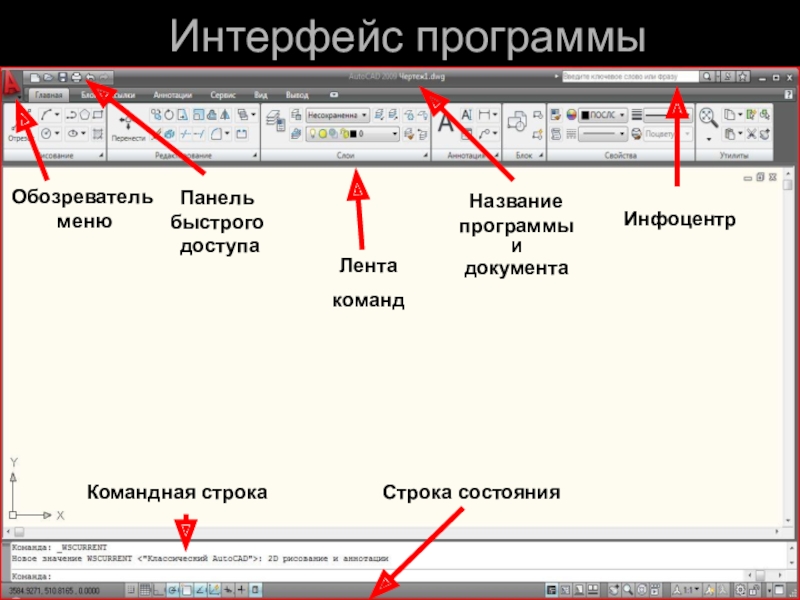The height and width of the screenshot is (600, 800).
Task: Click the Zoom Extents magnifier icon
Action: coord(708,118)
